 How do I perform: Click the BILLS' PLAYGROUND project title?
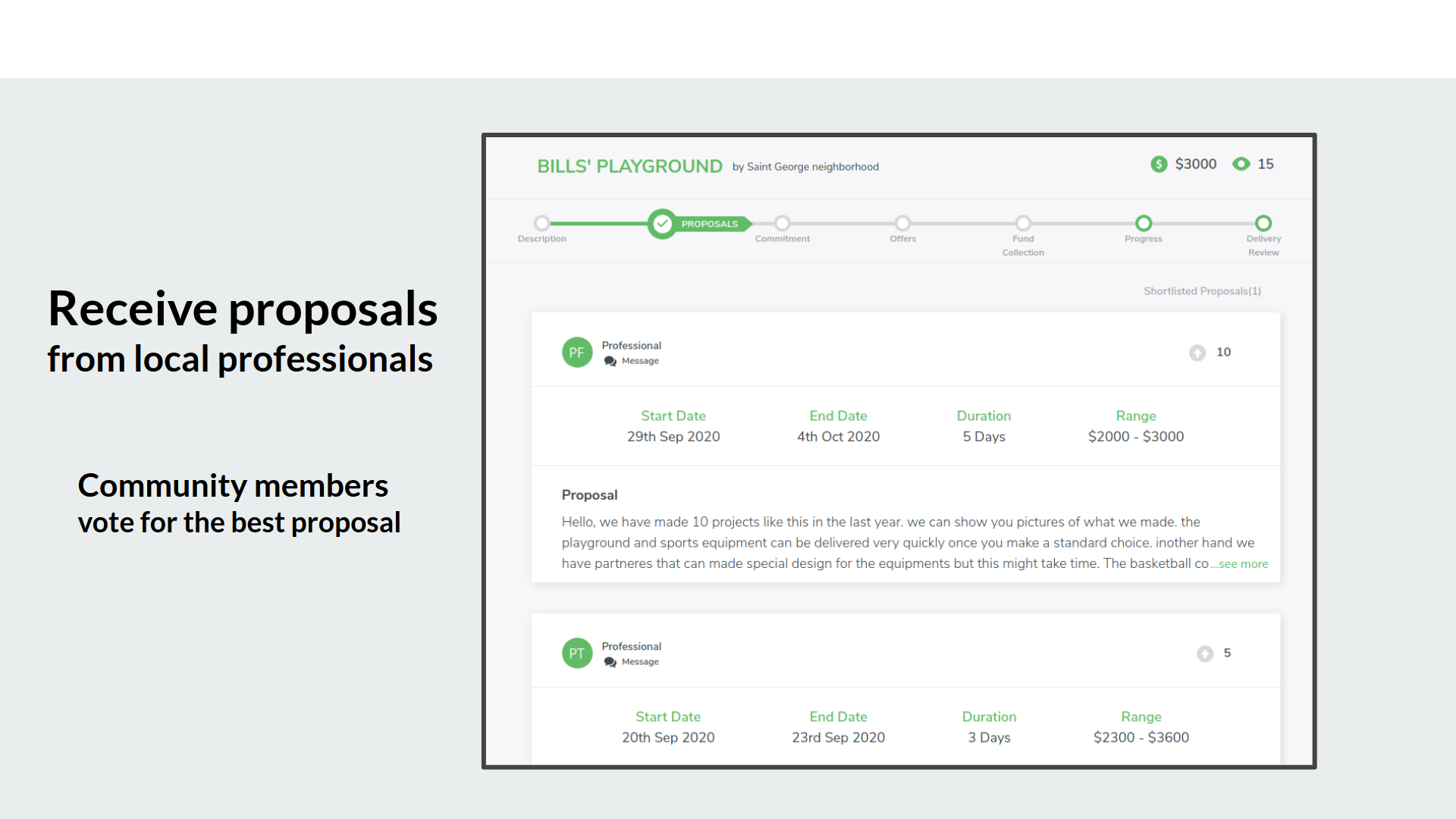coord(629,166)
